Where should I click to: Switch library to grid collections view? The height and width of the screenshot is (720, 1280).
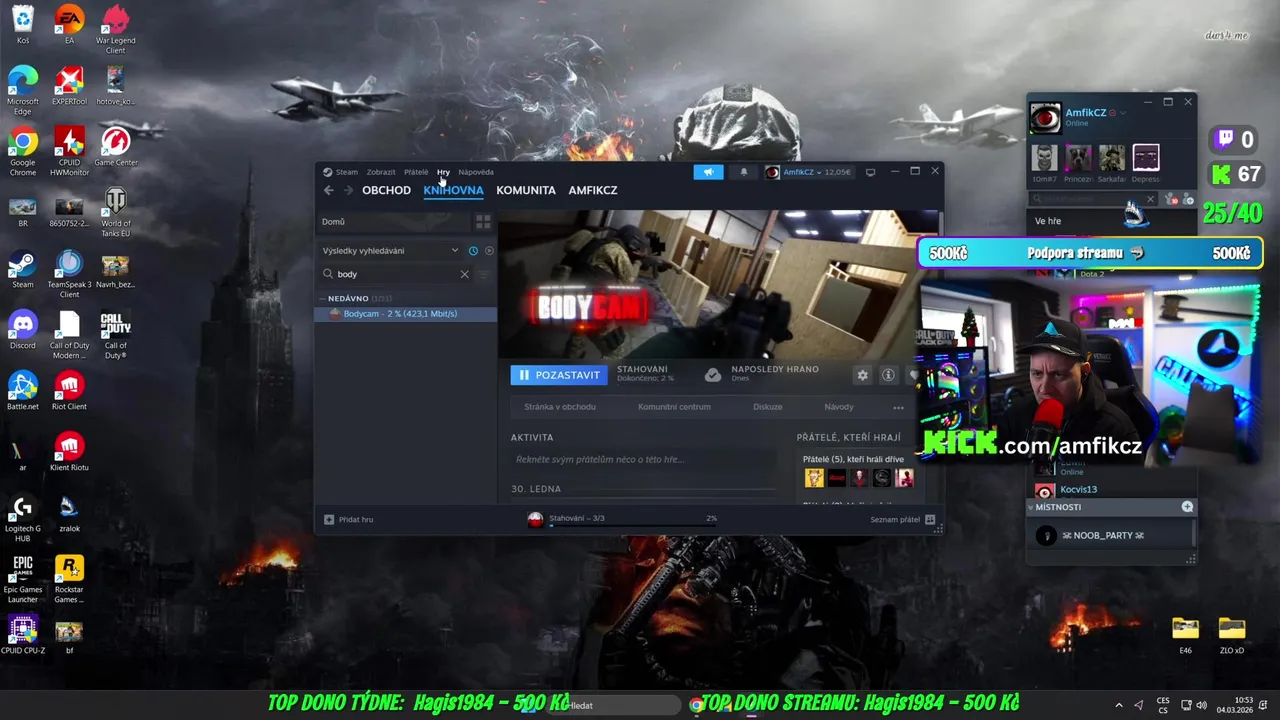tap(483, 222)
